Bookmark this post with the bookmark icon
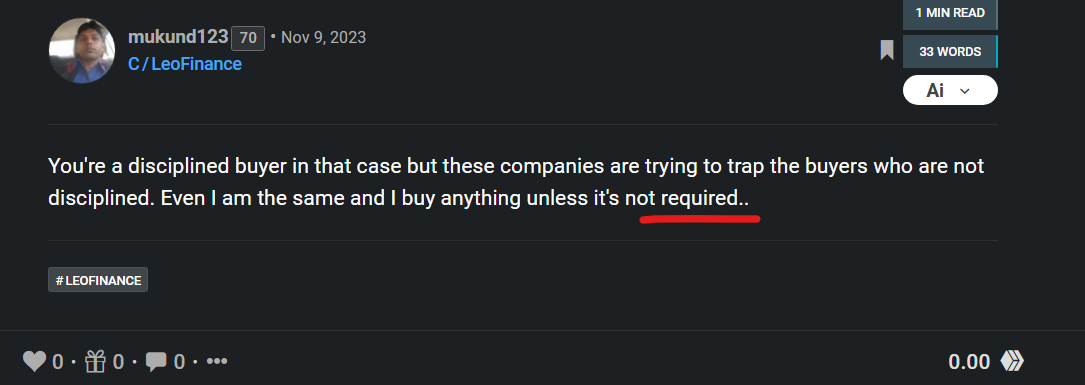This screenshot has width=1085, height=385. coord(886,50)
